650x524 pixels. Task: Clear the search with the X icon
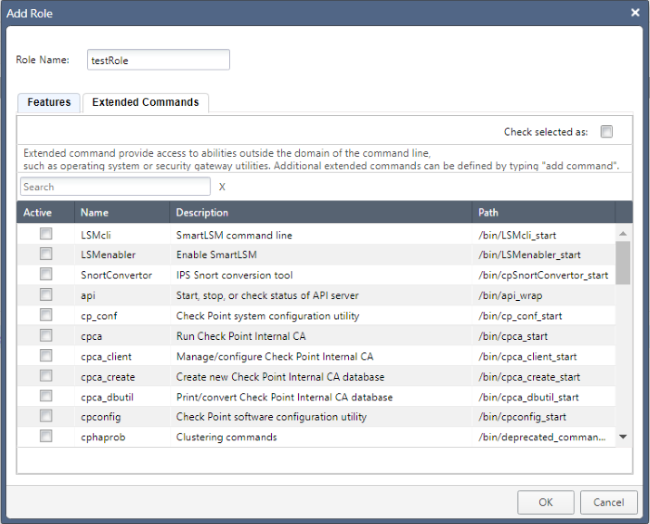point(222,187)
